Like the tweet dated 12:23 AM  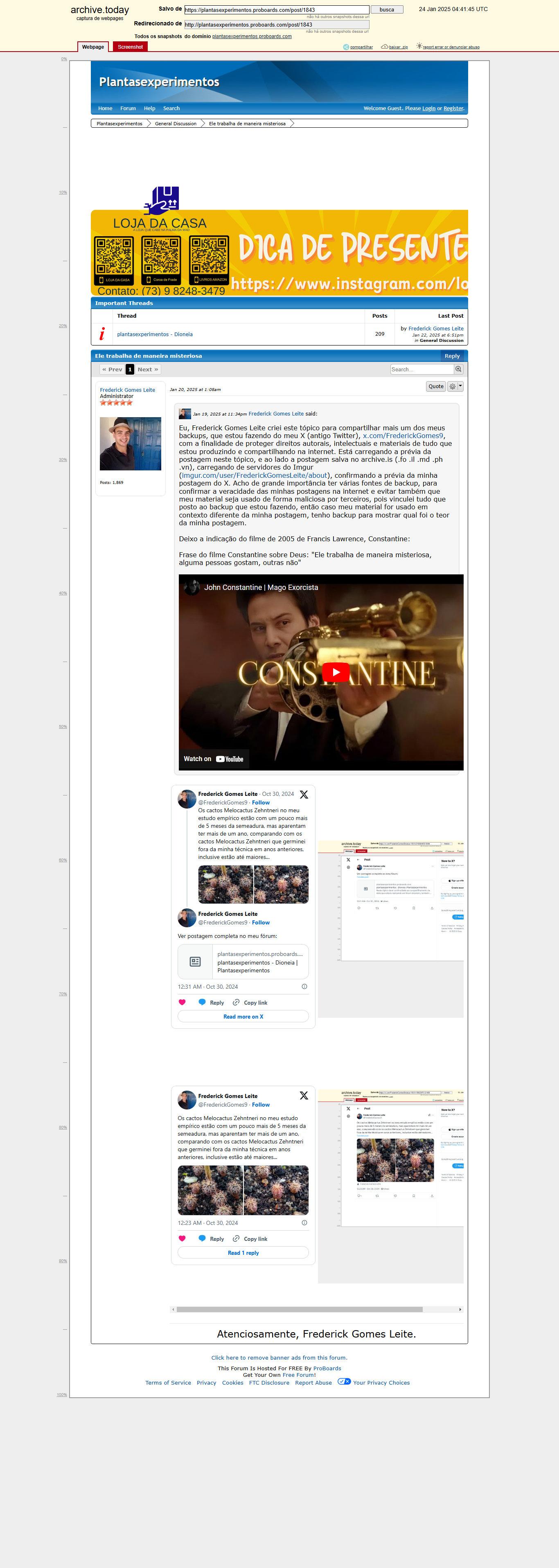point(182,1238)
